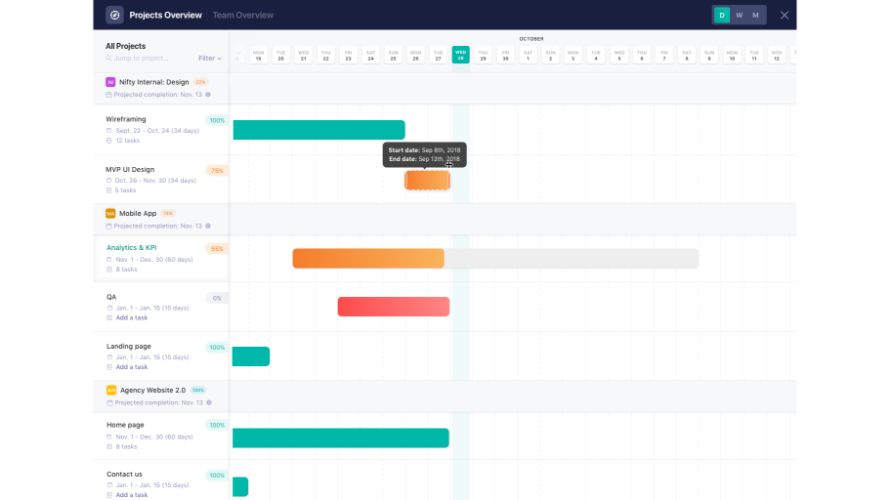The image size is (890, 500).
Task: Open the Filter dropdown
Action: (x=209, y=58)
